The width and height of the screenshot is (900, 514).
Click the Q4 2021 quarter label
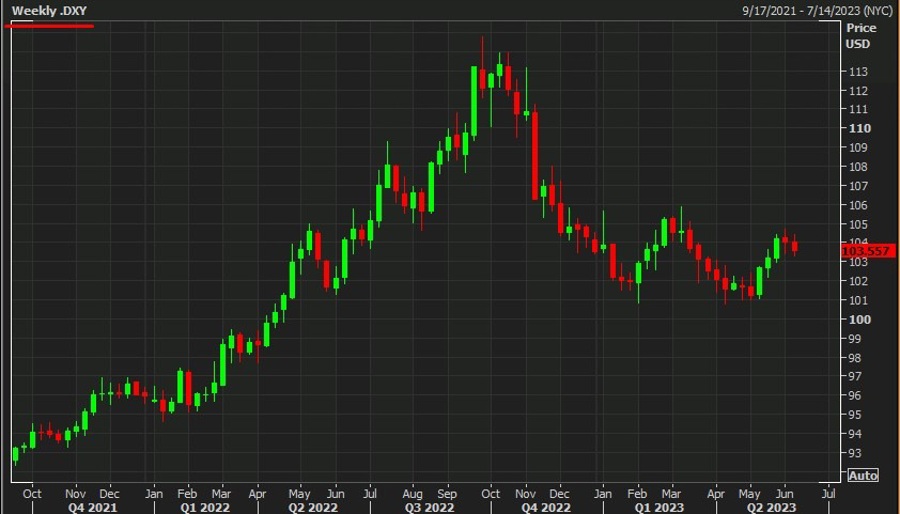click(x=92, y=508)
